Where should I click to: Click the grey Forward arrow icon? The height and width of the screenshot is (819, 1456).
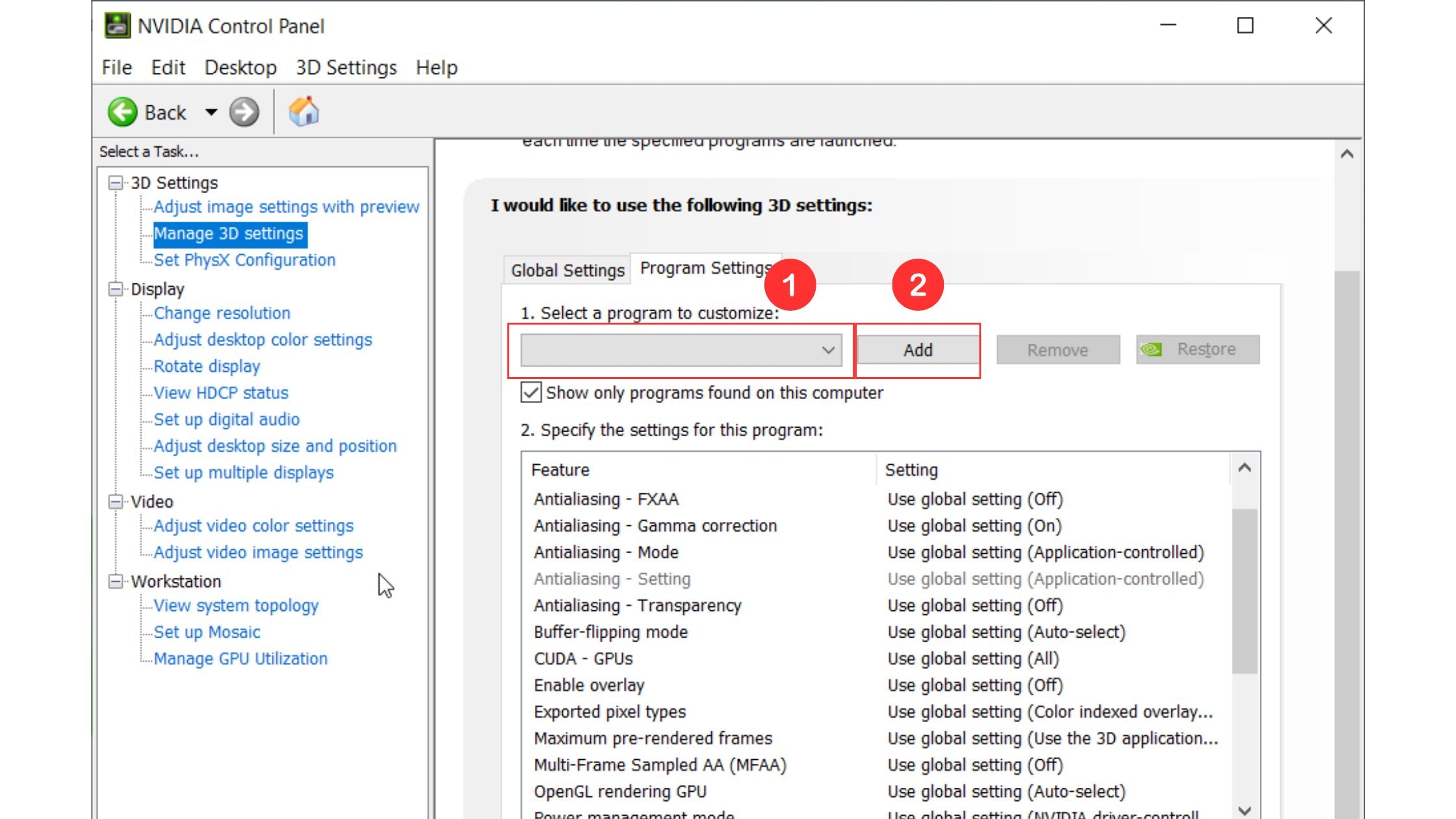tap(244, 112)
